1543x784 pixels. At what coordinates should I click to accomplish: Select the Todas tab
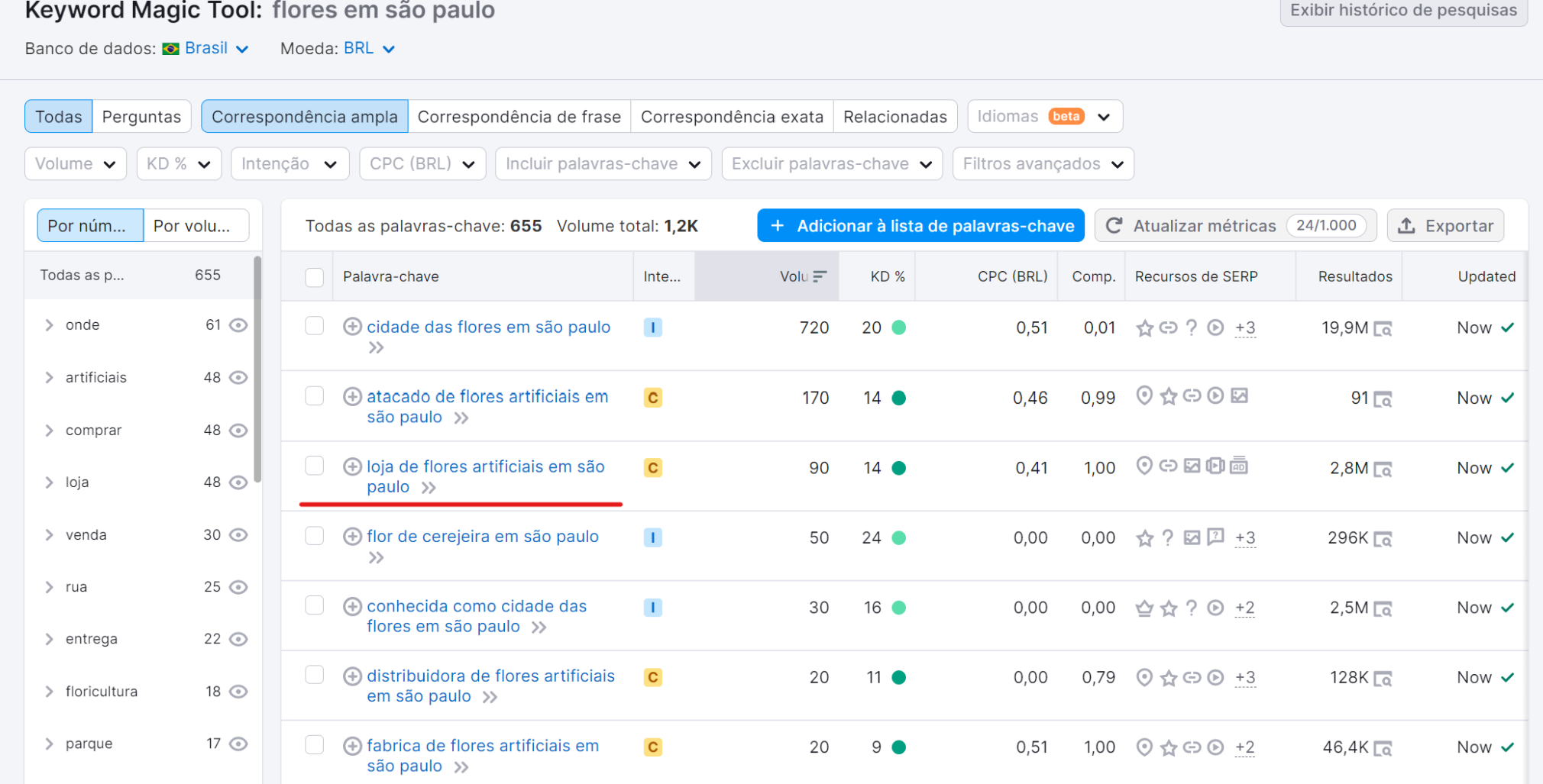[58, 117]
